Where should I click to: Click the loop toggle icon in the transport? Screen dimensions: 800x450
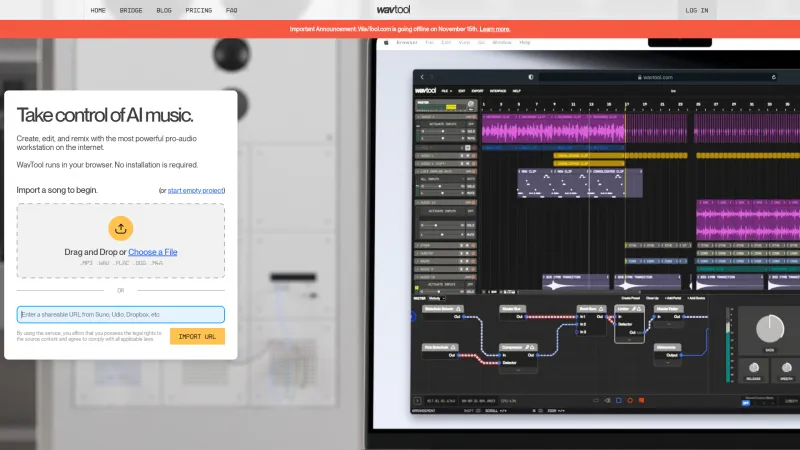pyautogui.click(x=596, y=401)
